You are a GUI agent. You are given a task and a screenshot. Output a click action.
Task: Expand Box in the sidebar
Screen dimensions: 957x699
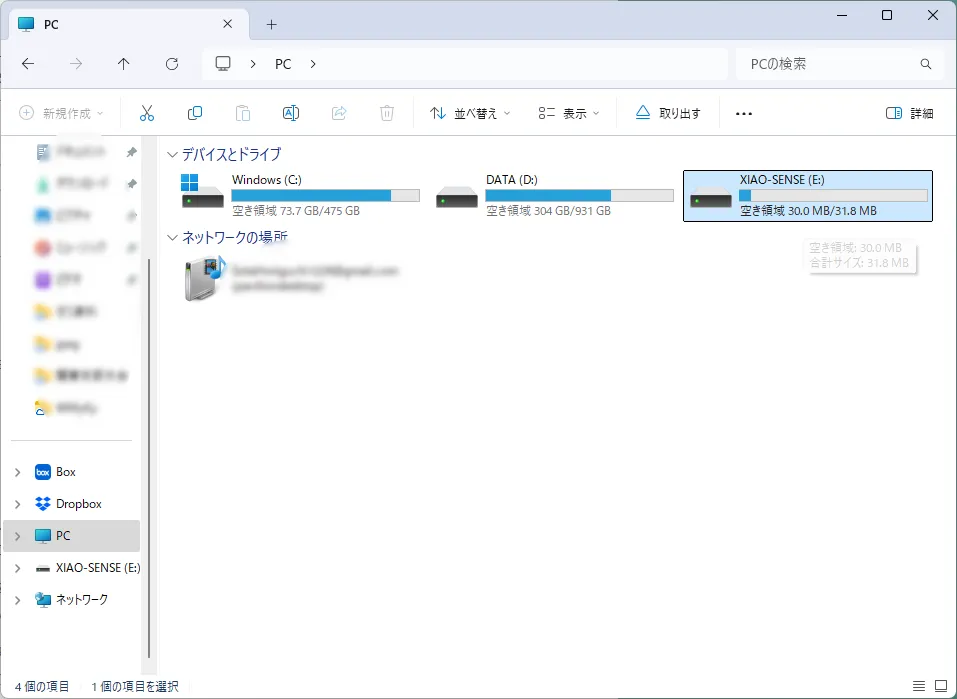point(18,471)
